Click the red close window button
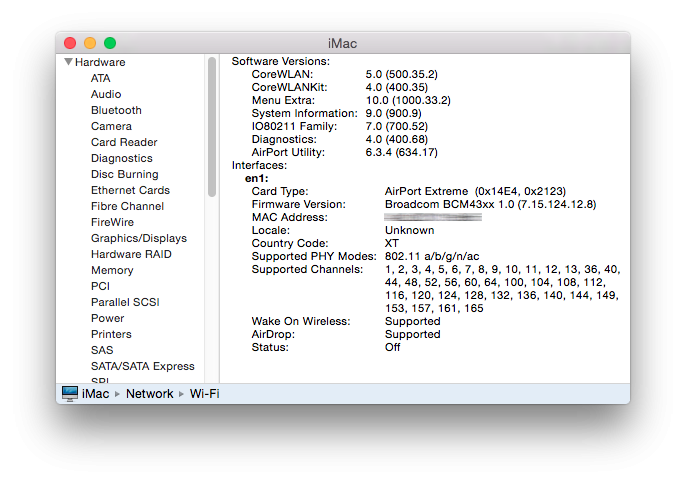686x484 pixels. (x=70, y=43)
